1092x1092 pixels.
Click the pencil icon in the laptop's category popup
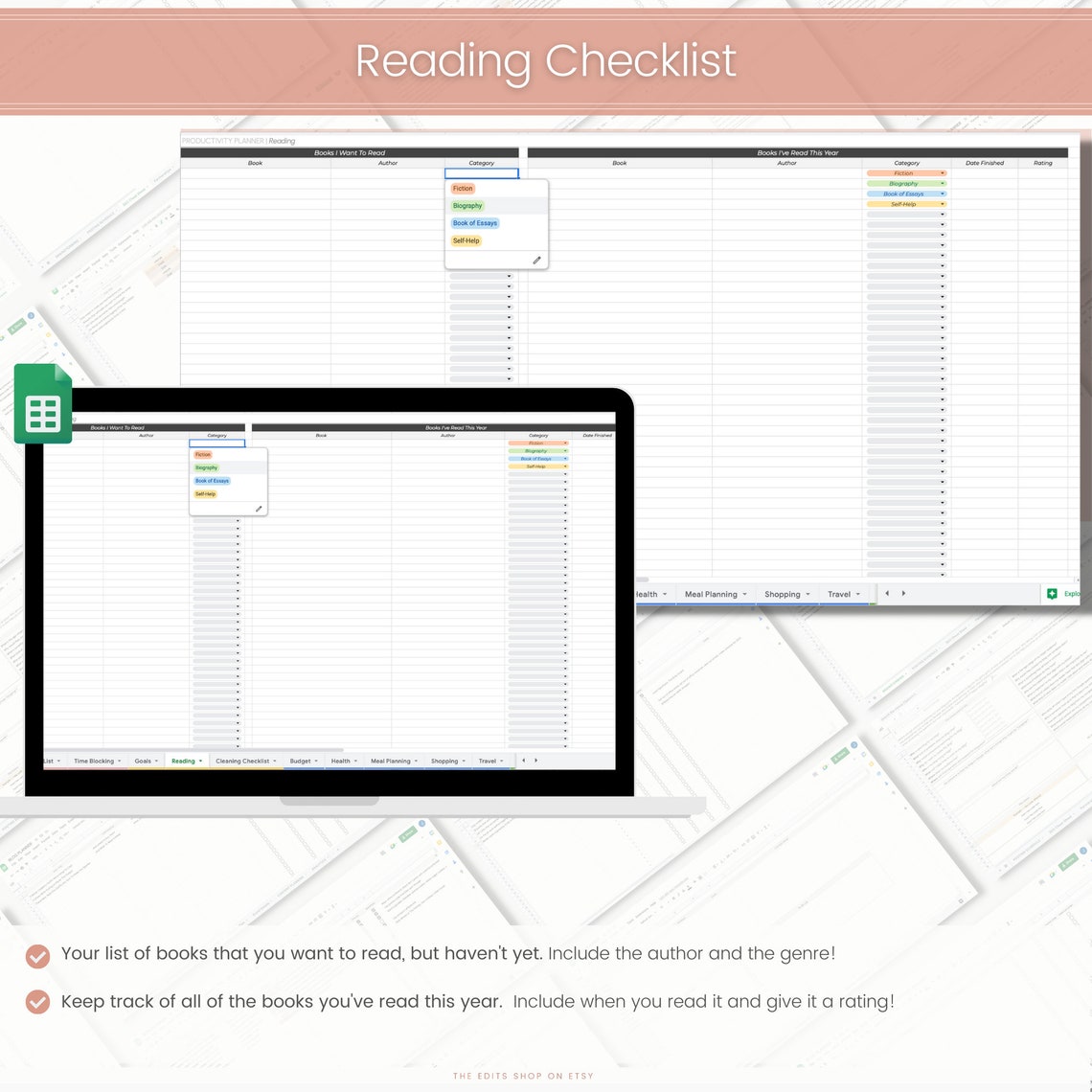click(257, 508)
